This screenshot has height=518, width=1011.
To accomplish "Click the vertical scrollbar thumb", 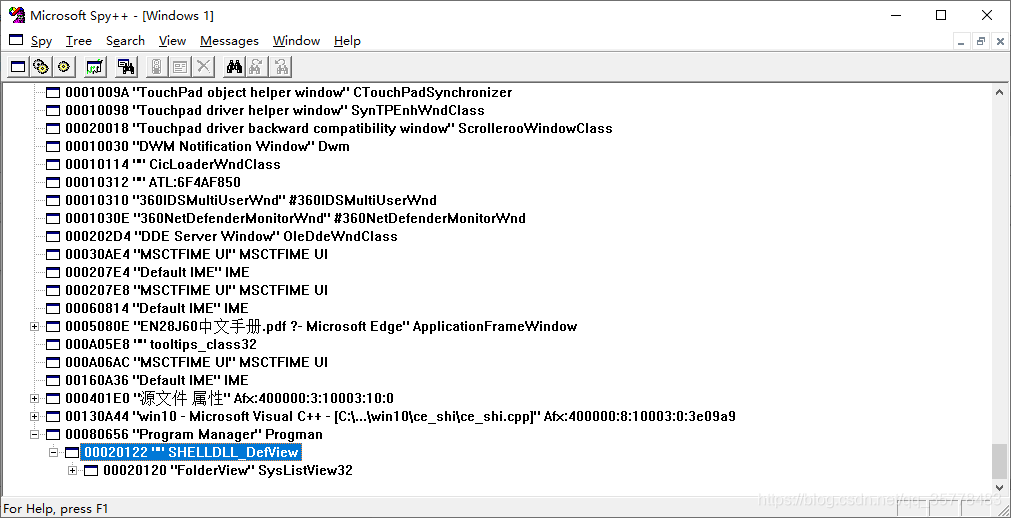I will point(999,461).
